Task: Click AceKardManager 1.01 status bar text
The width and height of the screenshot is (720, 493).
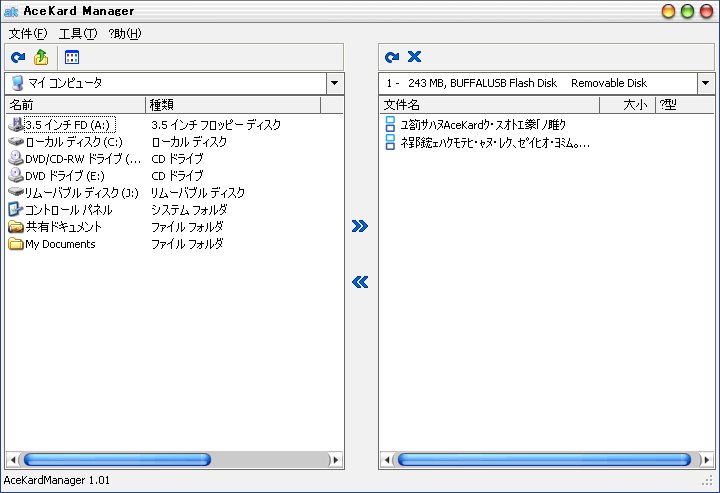Action: coord(57,480)
